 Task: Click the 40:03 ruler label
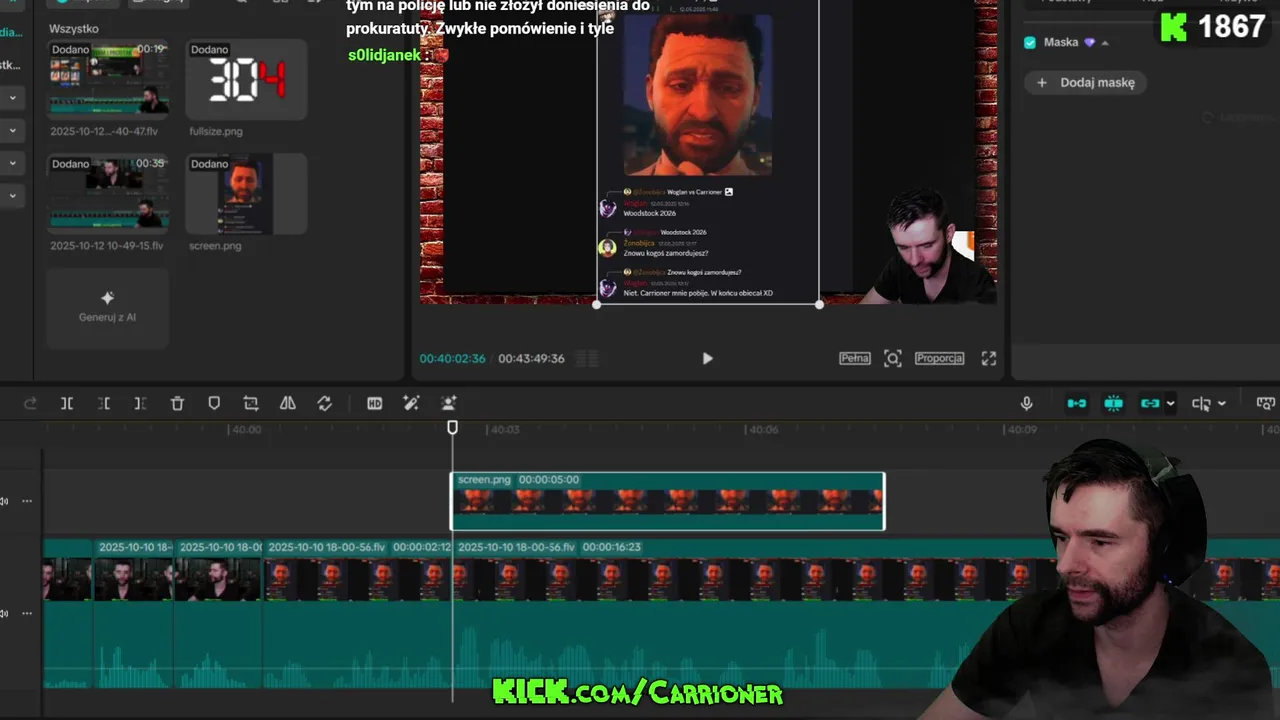tap(503, 429)
